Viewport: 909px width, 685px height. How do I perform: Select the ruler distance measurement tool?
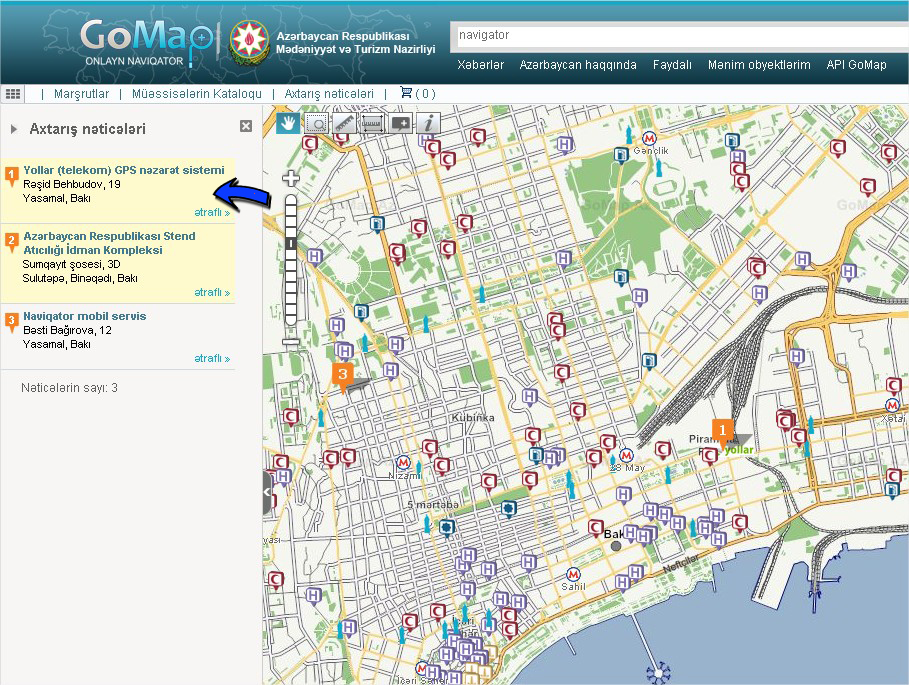pos(344,122)
